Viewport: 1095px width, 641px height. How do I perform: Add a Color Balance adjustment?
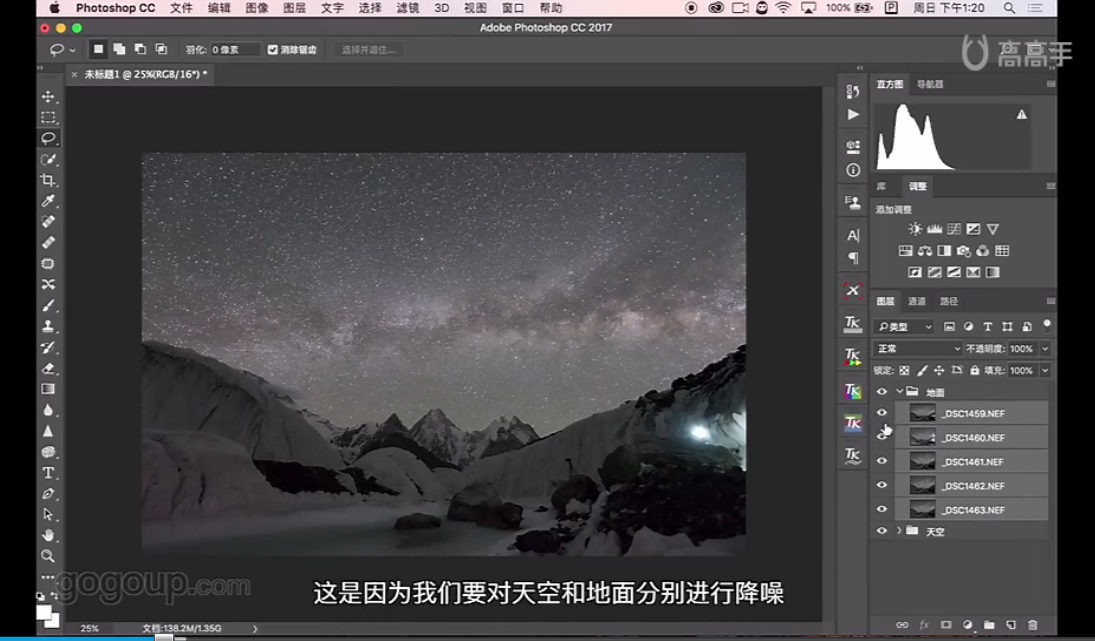(x=925, y=251)
